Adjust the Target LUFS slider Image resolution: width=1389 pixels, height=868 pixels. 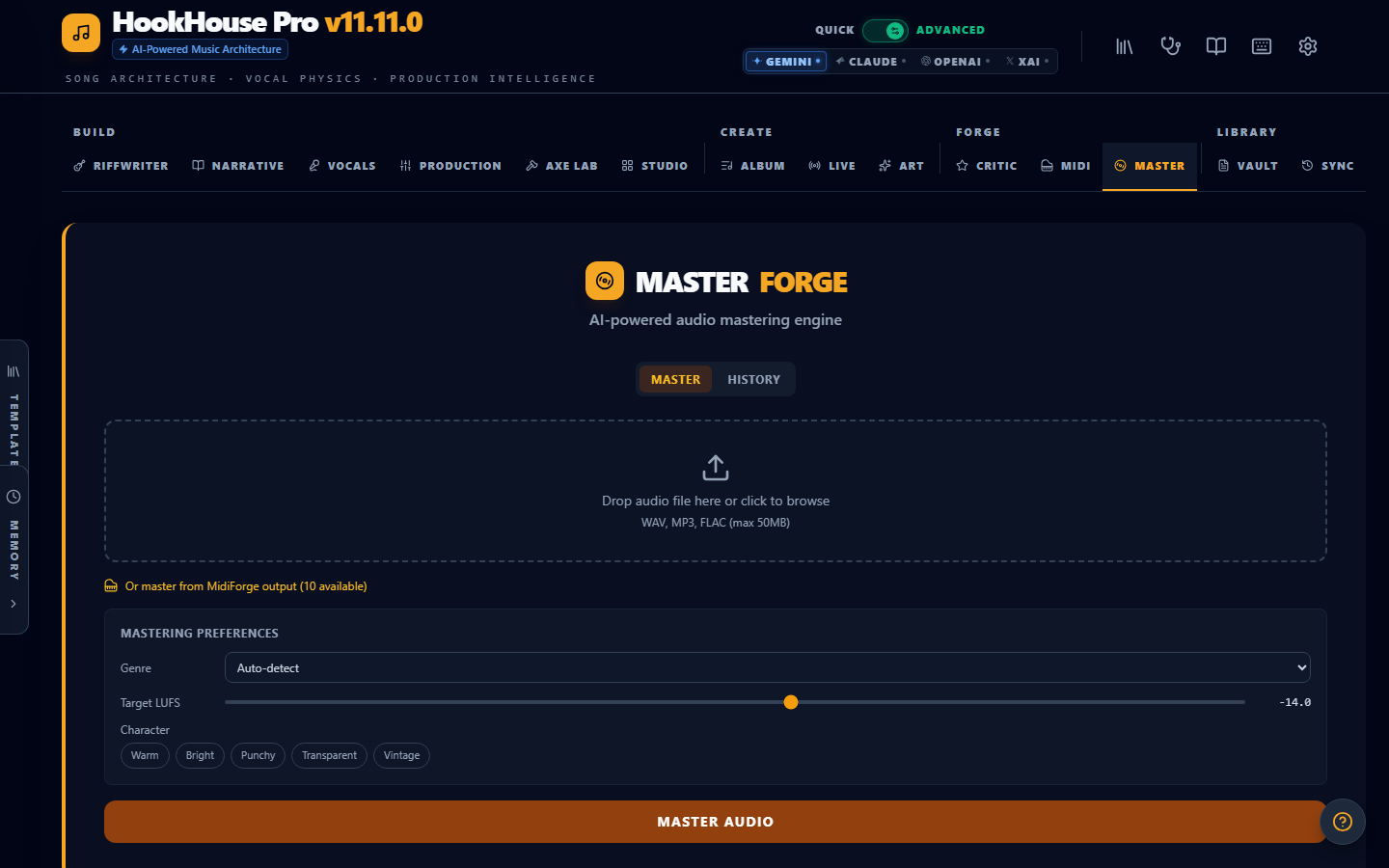point(791,702)
